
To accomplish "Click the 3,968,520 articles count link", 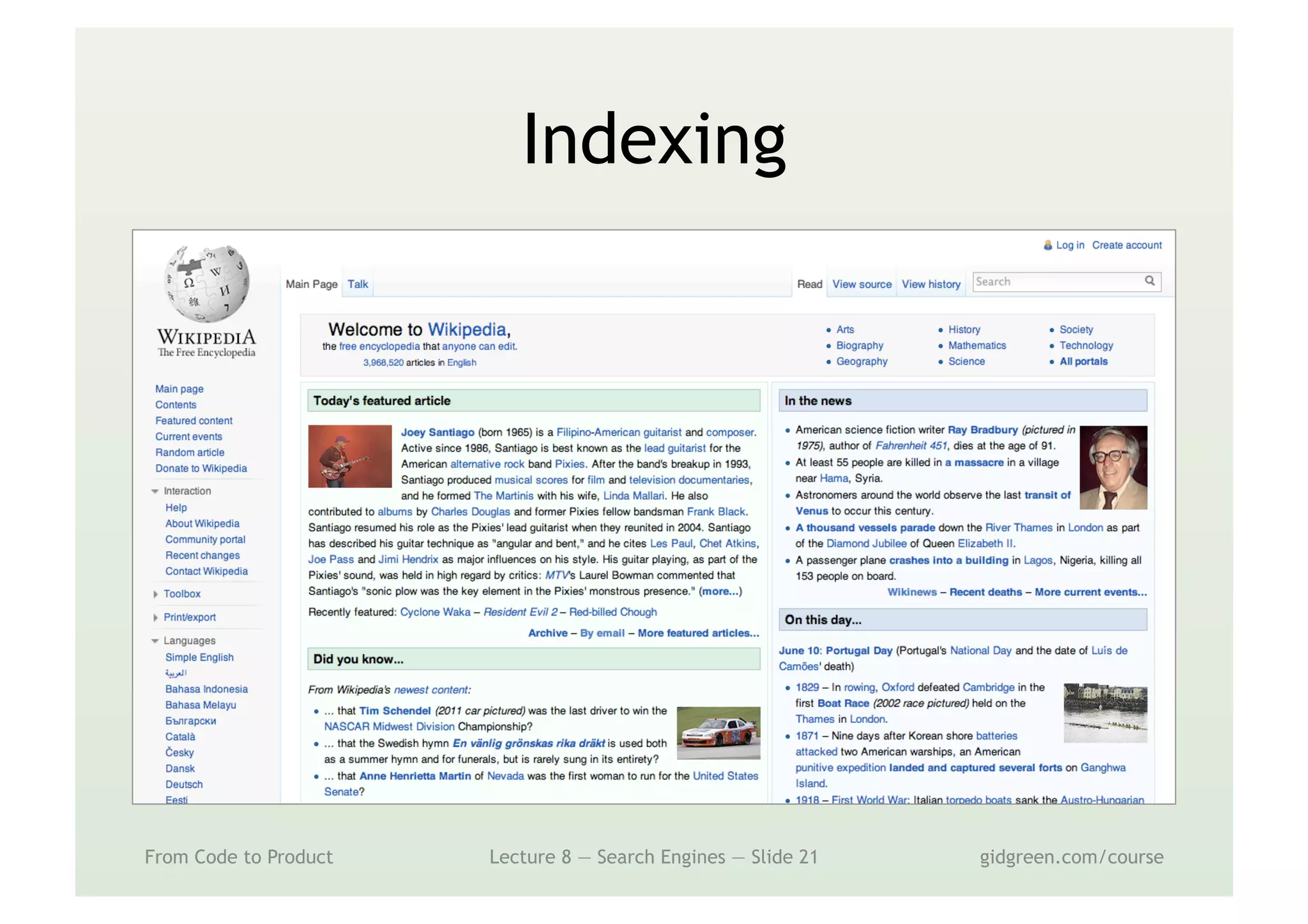I will (383, 363).
